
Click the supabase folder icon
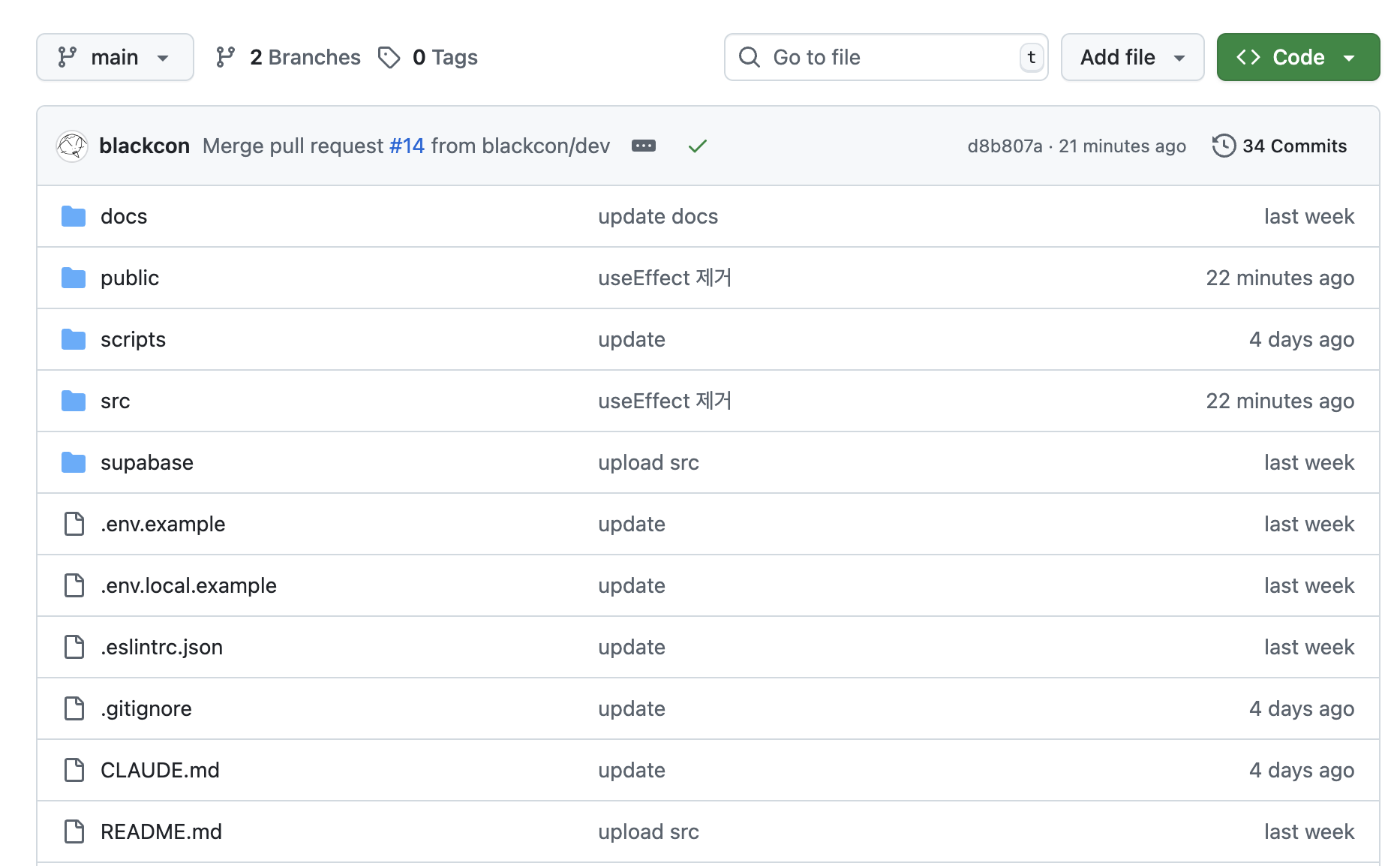pyautogui.click(x=74, y=462)
